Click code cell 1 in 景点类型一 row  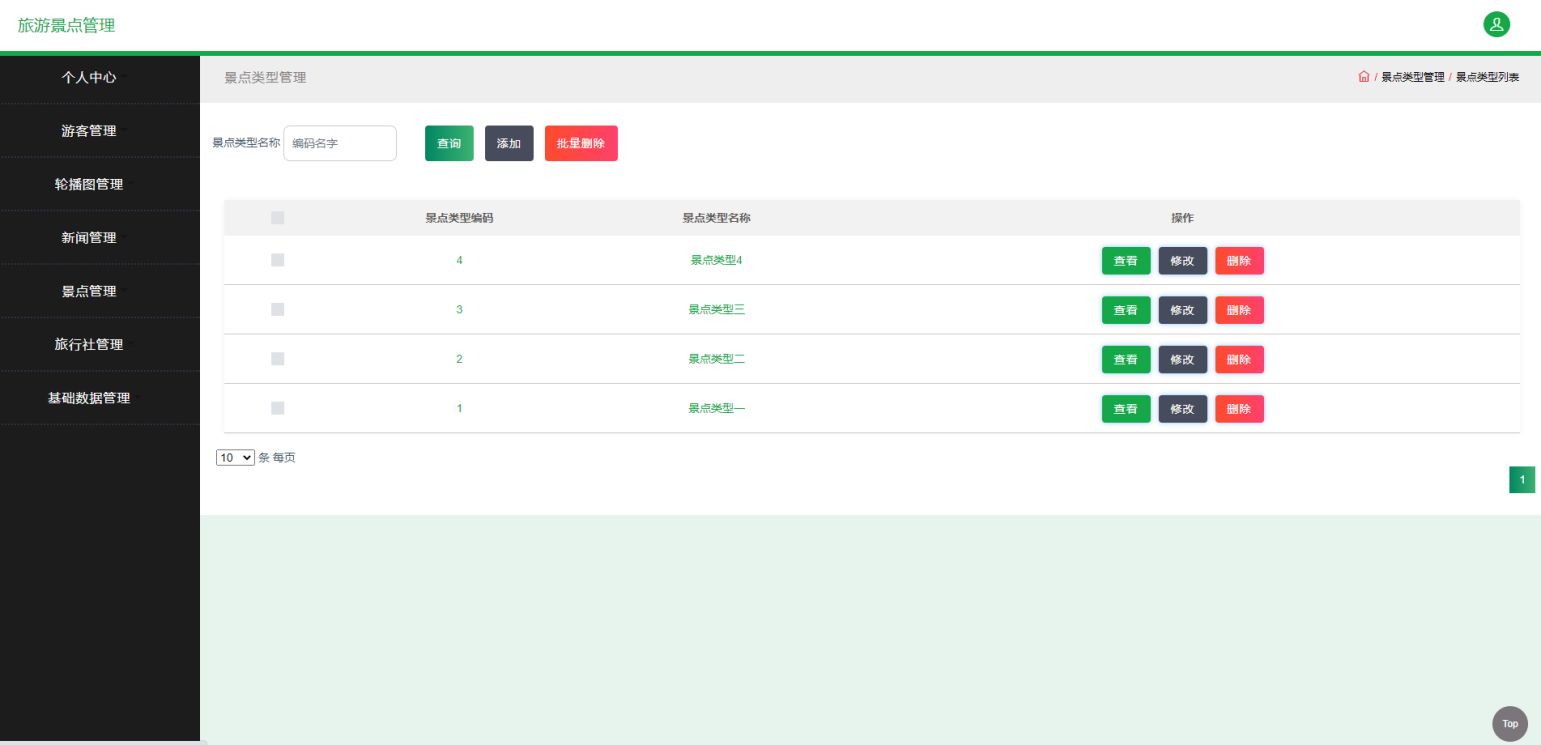459,408
